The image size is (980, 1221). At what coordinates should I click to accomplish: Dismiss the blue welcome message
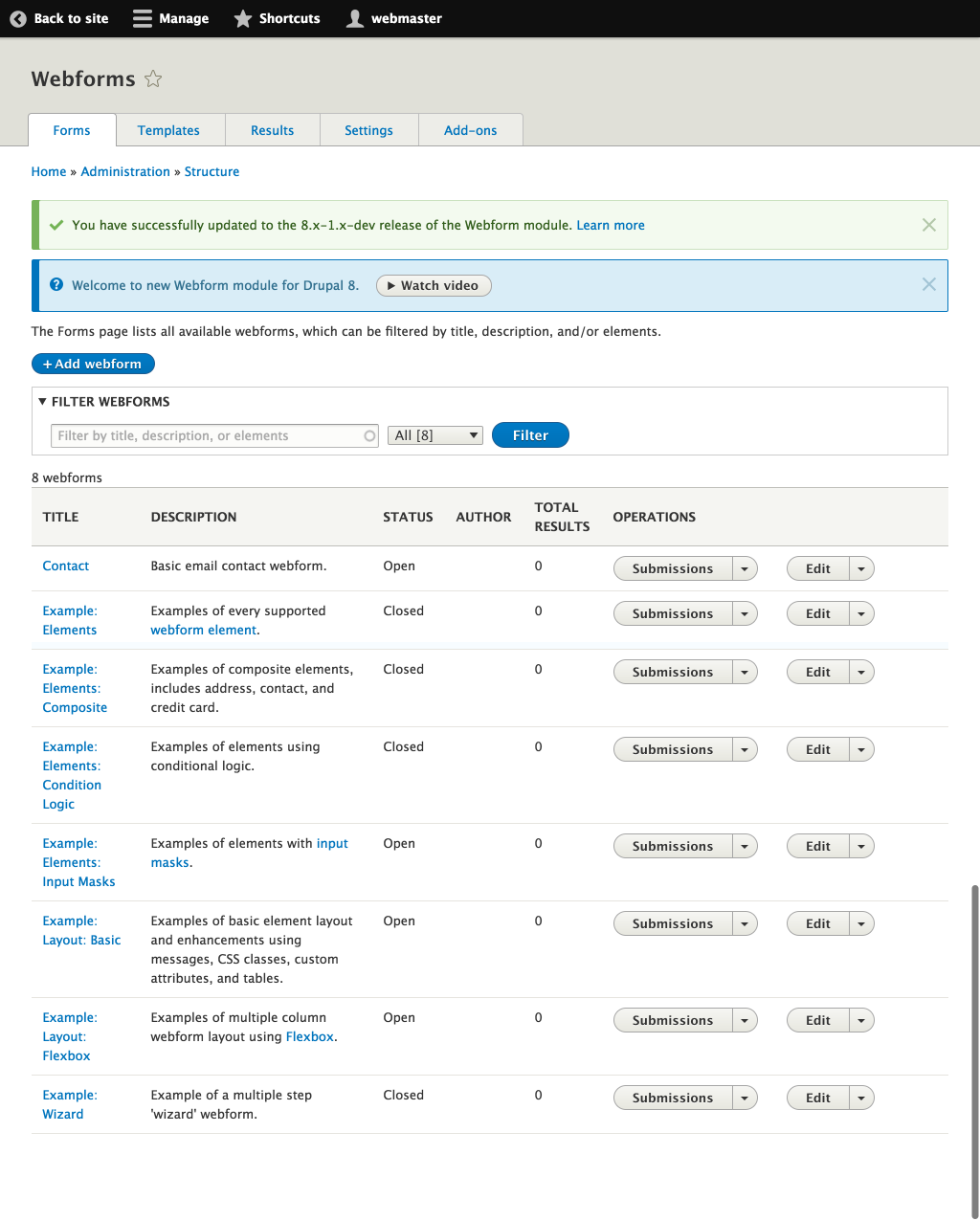[928, 284]
